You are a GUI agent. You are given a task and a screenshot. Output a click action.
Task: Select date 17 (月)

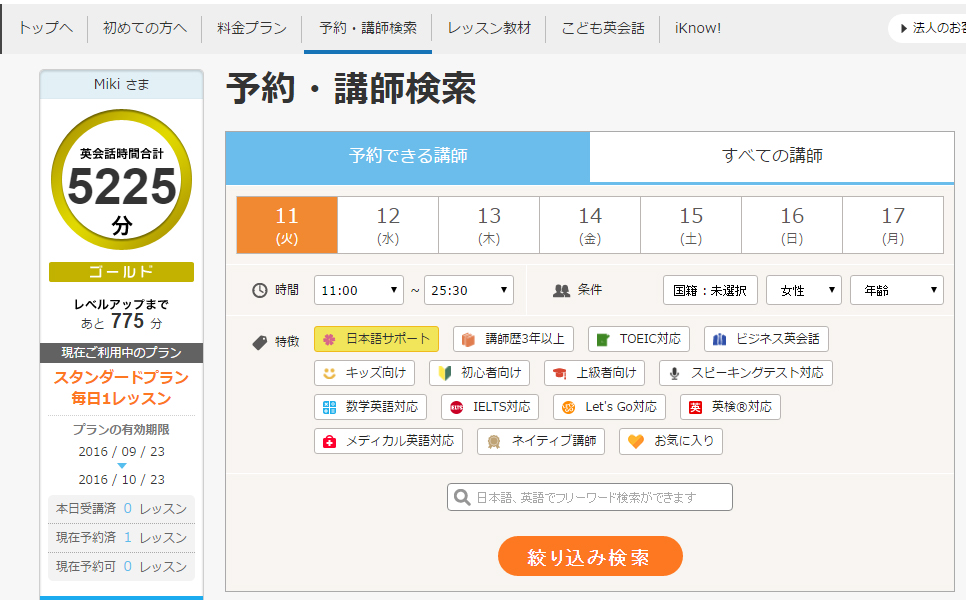click(893, 225)
